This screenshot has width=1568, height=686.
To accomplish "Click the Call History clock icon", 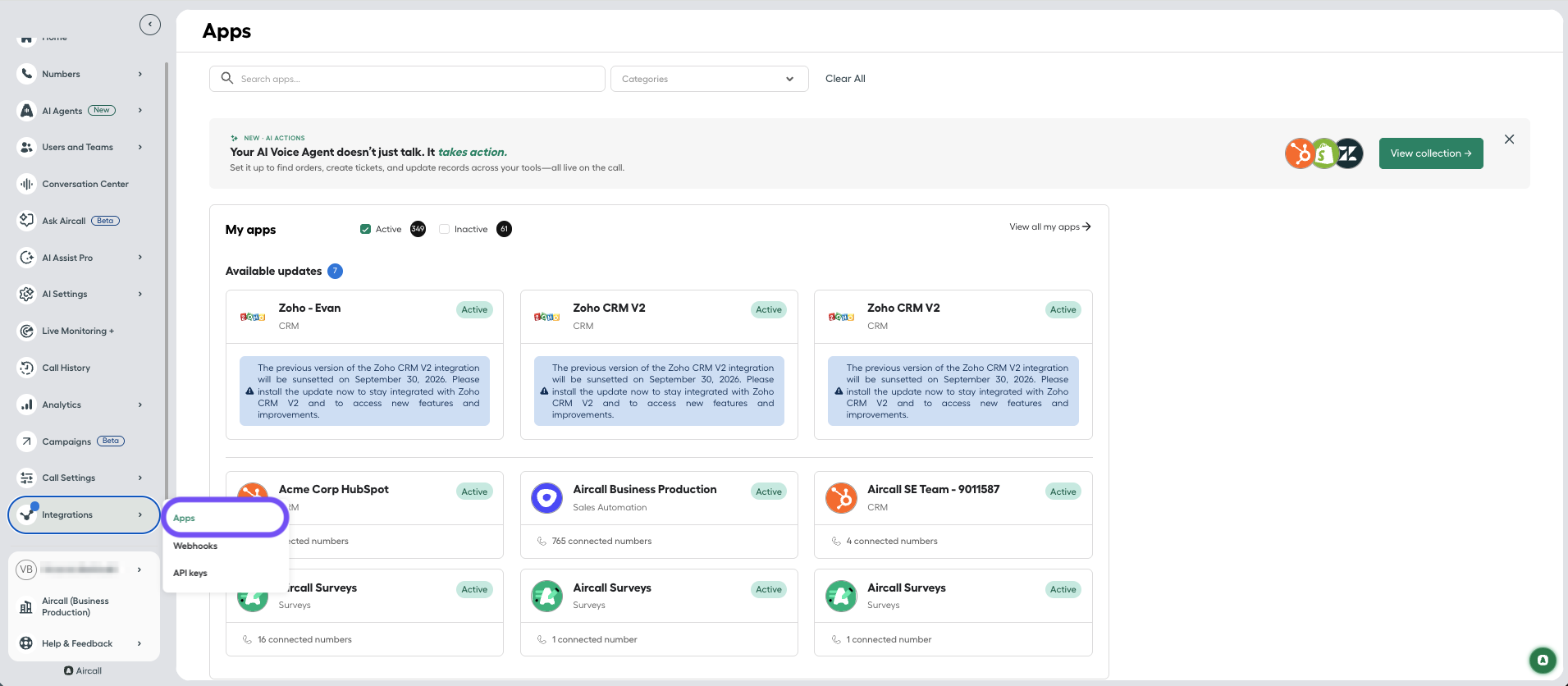I will (x=26, y=368).
